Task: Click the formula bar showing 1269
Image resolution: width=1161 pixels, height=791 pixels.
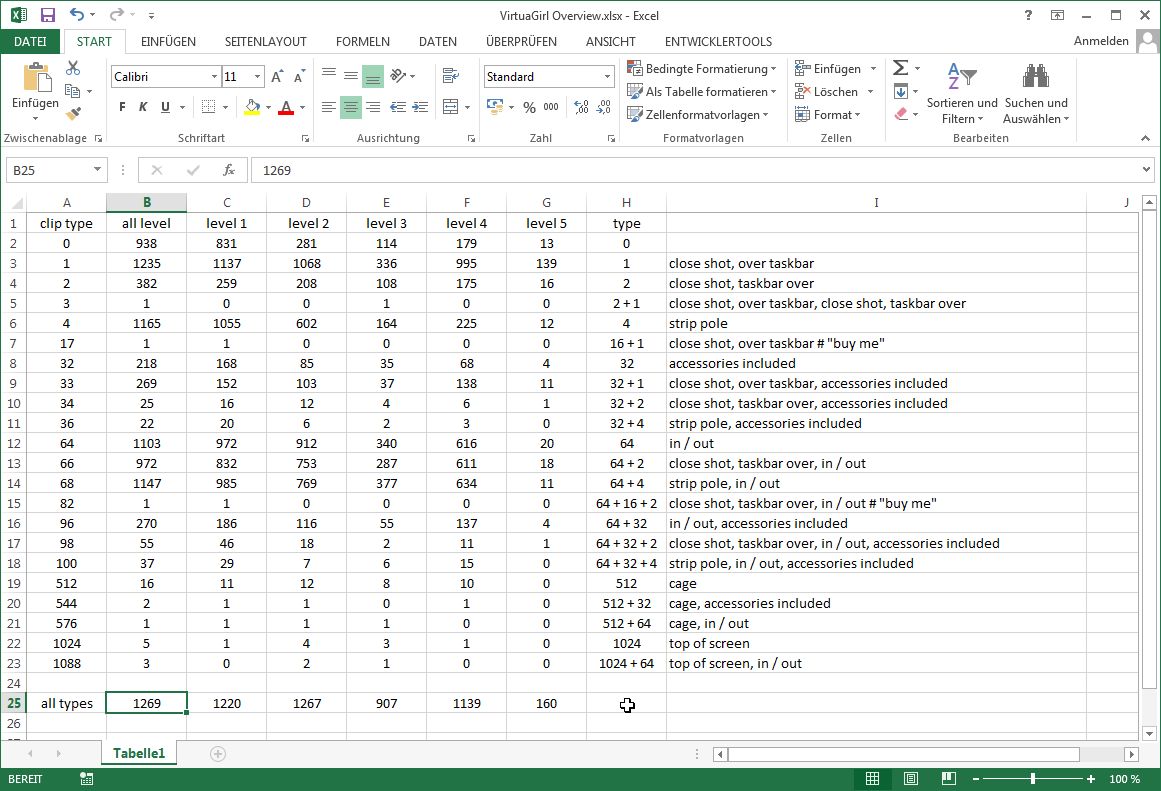Action: (695, 170)
